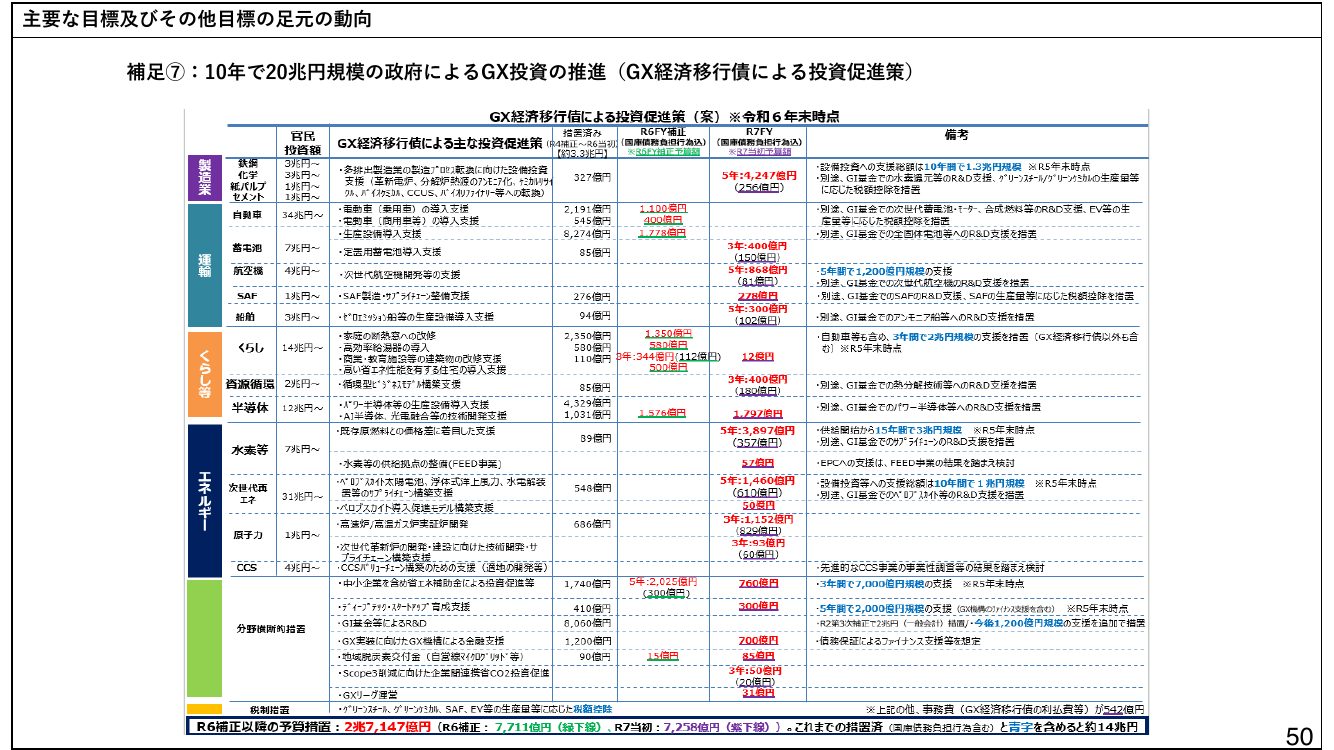Viewport: 1334px width, 750px height.
Task: Click the 製造業 purple category label
Action: click(204, 178)
